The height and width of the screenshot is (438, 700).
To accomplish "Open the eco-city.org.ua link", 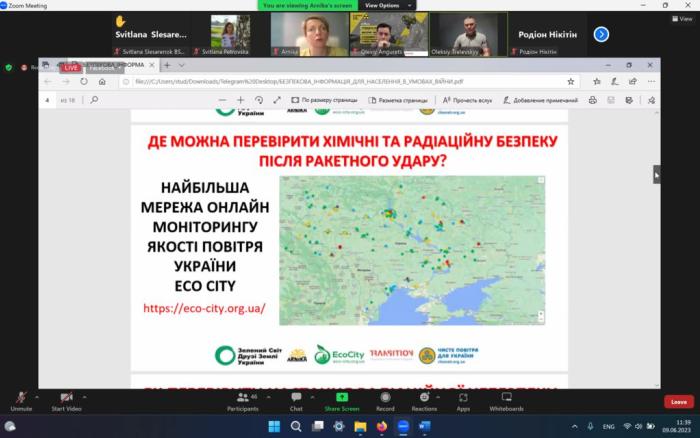I will click(x=204, y=308).
